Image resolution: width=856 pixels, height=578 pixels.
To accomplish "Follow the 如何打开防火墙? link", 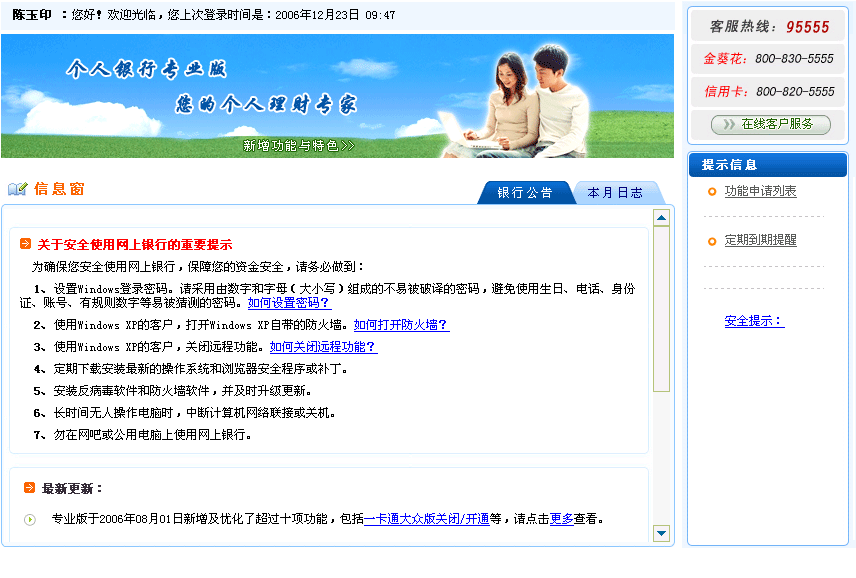I will coord(401,325).
